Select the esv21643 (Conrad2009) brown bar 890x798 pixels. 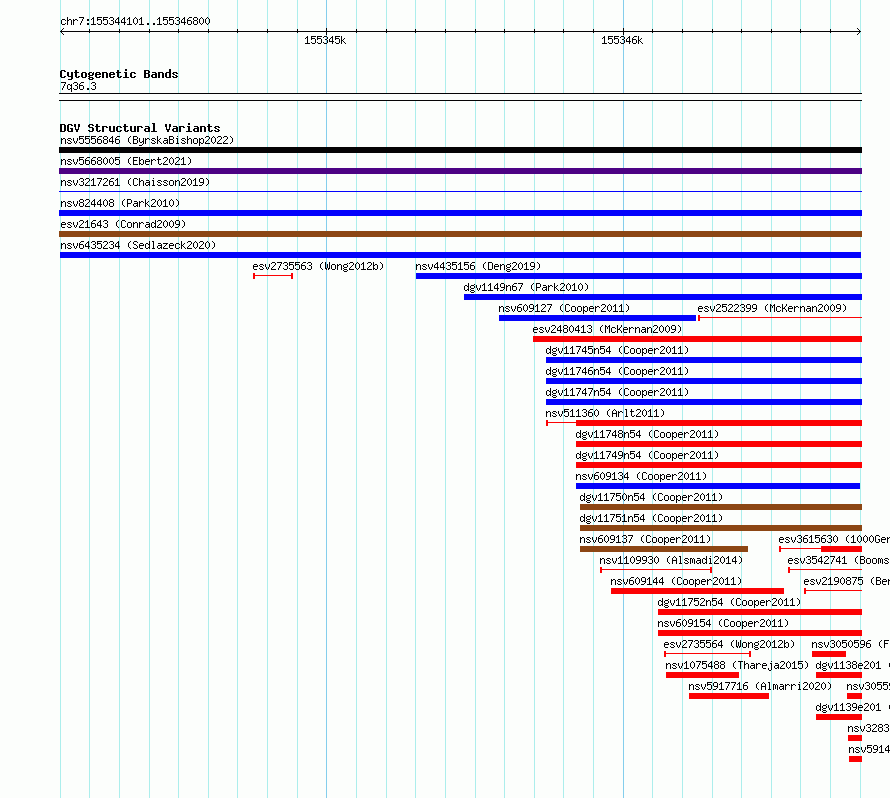[460, 234]
